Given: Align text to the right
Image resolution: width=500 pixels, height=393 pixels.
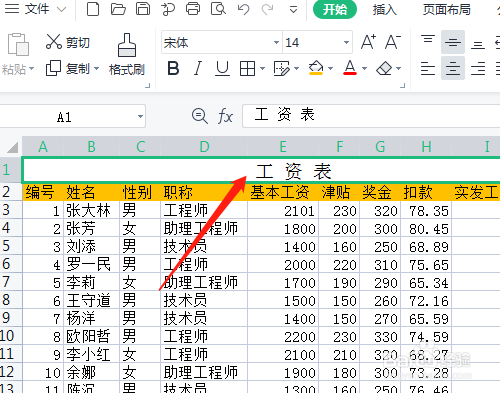Looking at the screenshot, I should pos(478,68).
